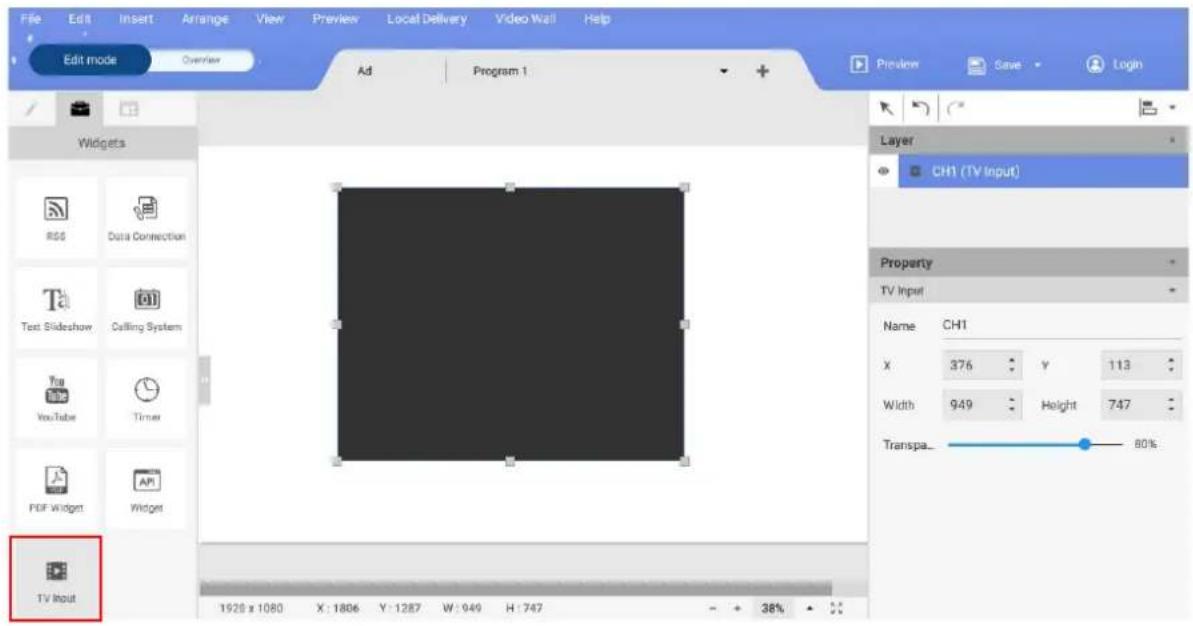Click the top-middle resize handle of TV box
1193x626 pixels.
511,187
